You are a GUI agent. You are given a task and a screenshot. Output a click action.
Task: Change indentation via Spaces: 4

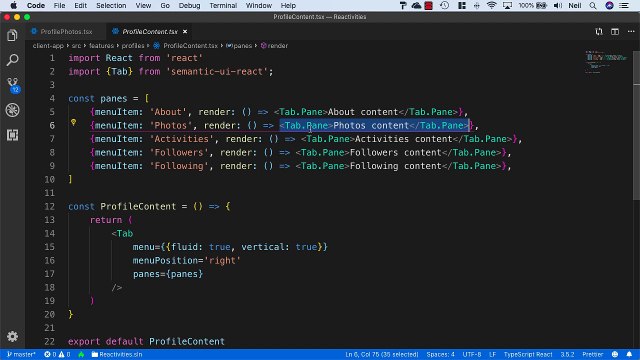coord(440,354)
